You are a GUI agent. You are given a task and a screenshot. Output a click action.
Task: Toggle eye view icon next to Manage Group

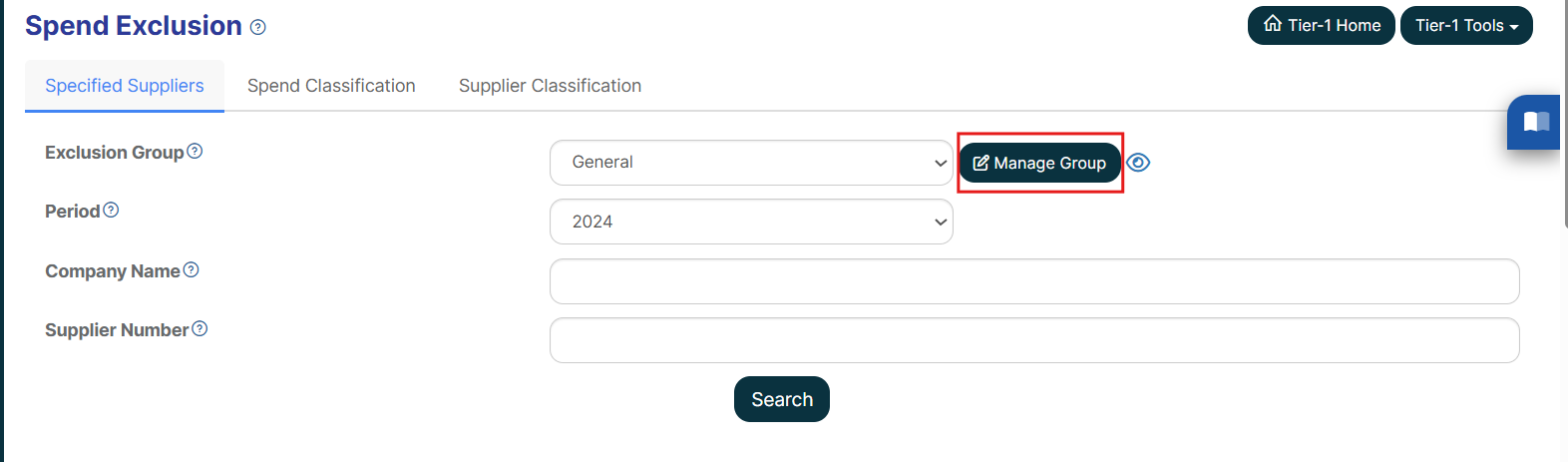click(x=1138, y=163)
